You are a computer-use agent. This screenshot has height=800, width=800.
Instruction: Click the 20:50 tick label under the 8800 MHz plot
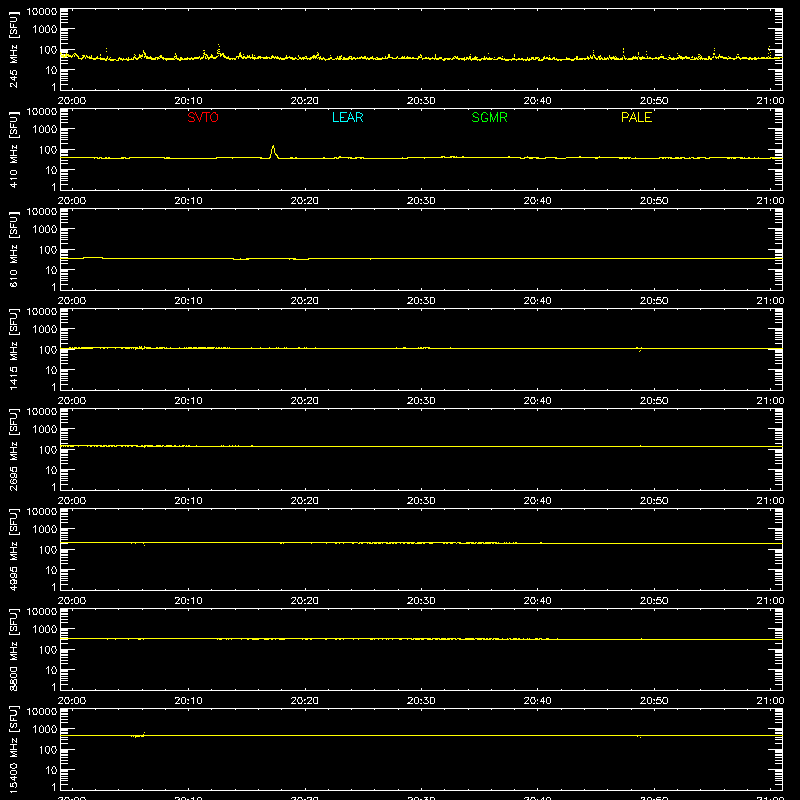(x=654, y=701)
